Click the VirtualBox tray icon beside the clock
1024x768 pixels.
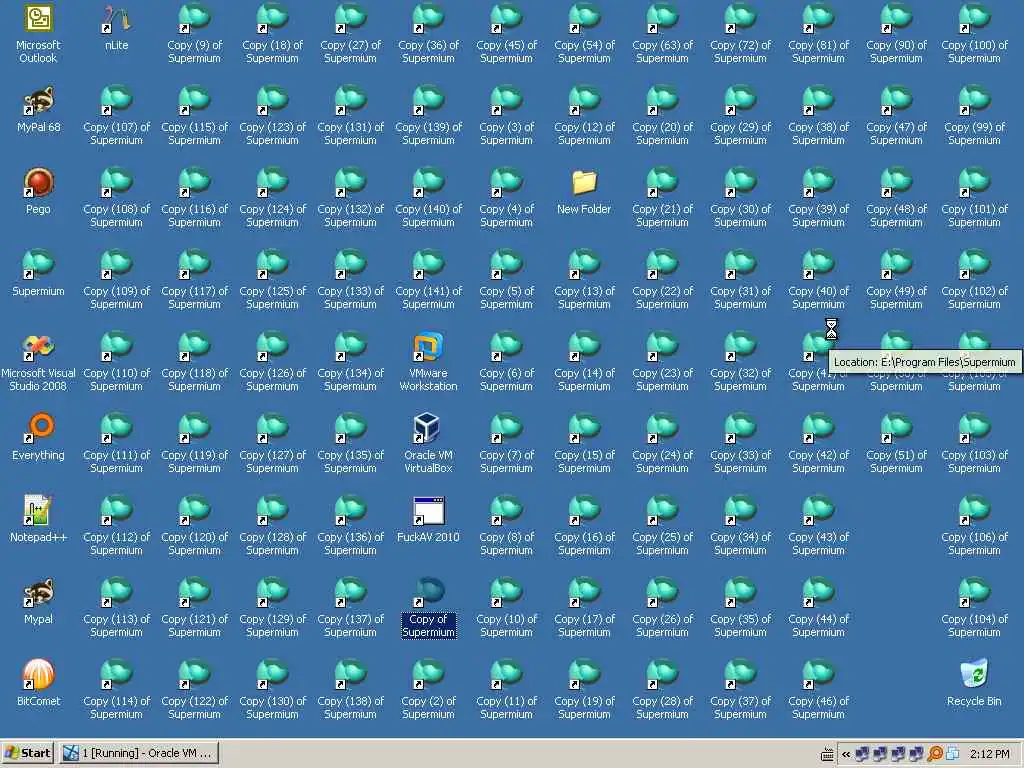tap(953, 754)
